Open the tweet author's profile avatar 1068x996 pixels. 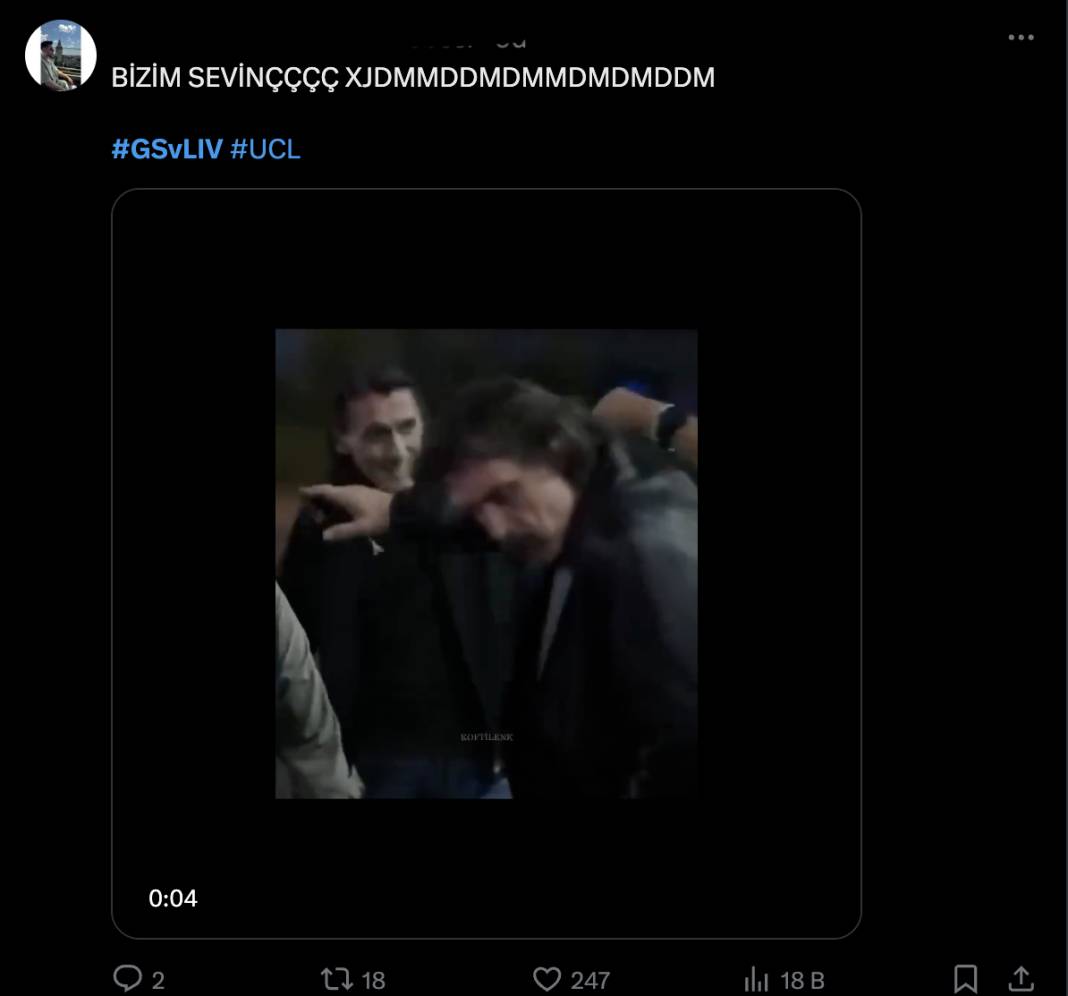tap(60, 55)
